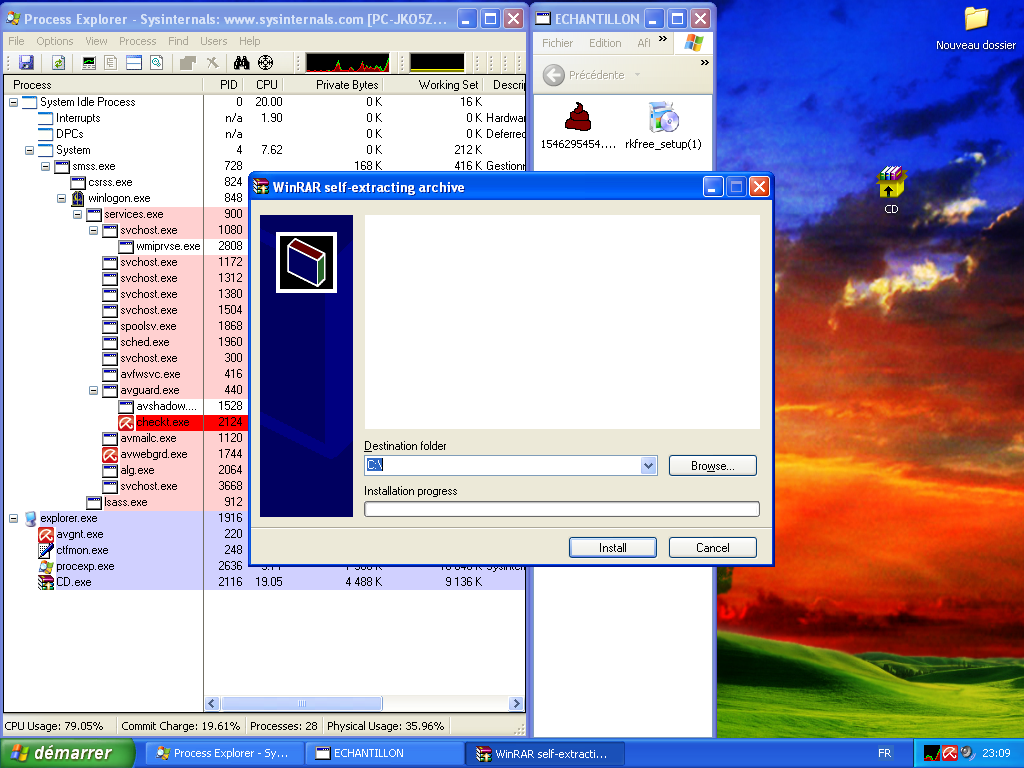Open the File menu in Process Explorer

pos(16,41)
